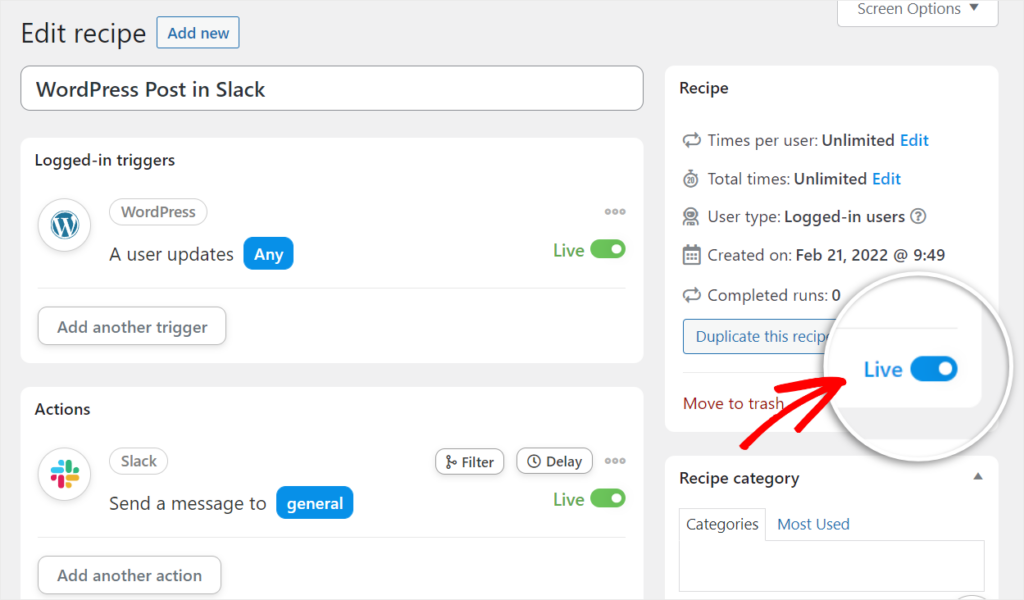Screen dimensions: 1024x600
Task: Collapse the Recipe category panel
Action: pyautogui.click(x=978, y=477)
